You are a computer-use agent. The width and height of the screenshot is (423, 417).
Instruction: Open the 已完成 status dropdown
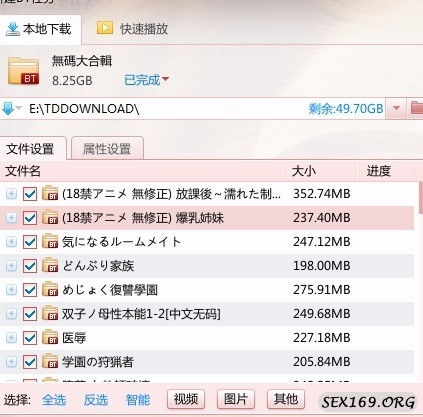coord(146,80)
